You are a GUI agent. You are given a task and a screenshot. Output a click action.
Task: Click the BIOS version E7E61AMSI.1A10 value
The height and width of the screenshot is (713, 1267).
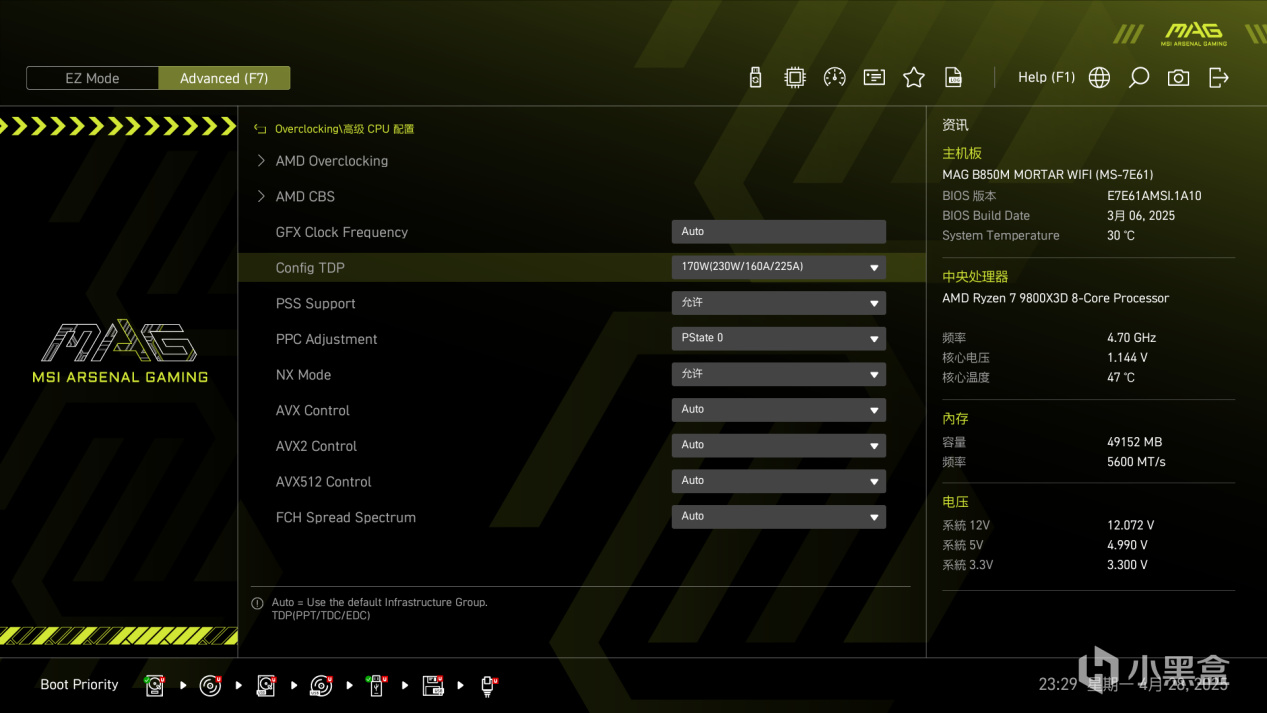coord(1154,196)
